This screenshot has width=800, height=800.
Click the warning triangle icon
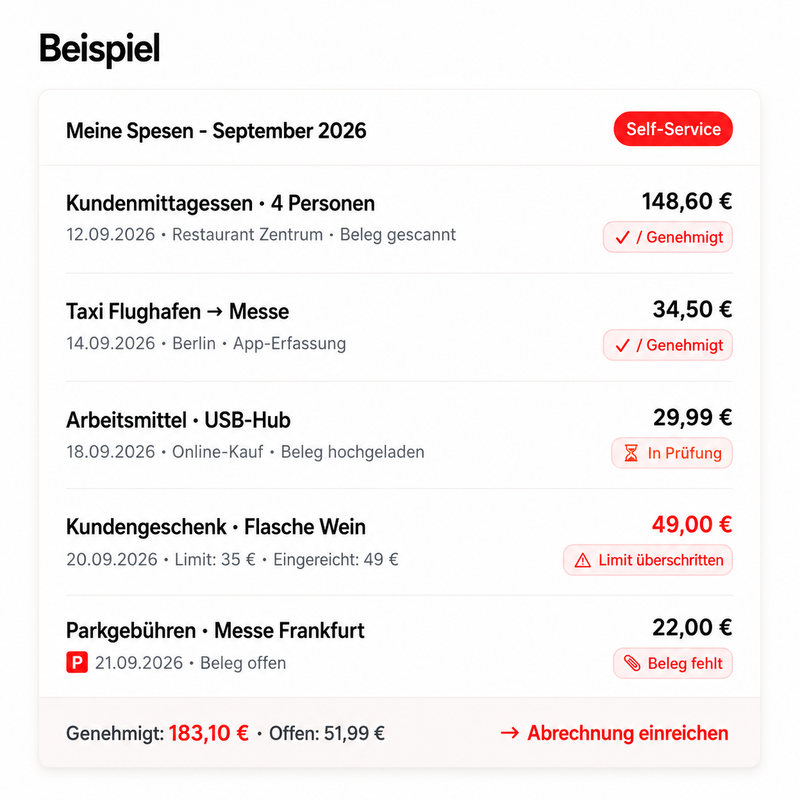pyautogui.click(x=582, y=560)
